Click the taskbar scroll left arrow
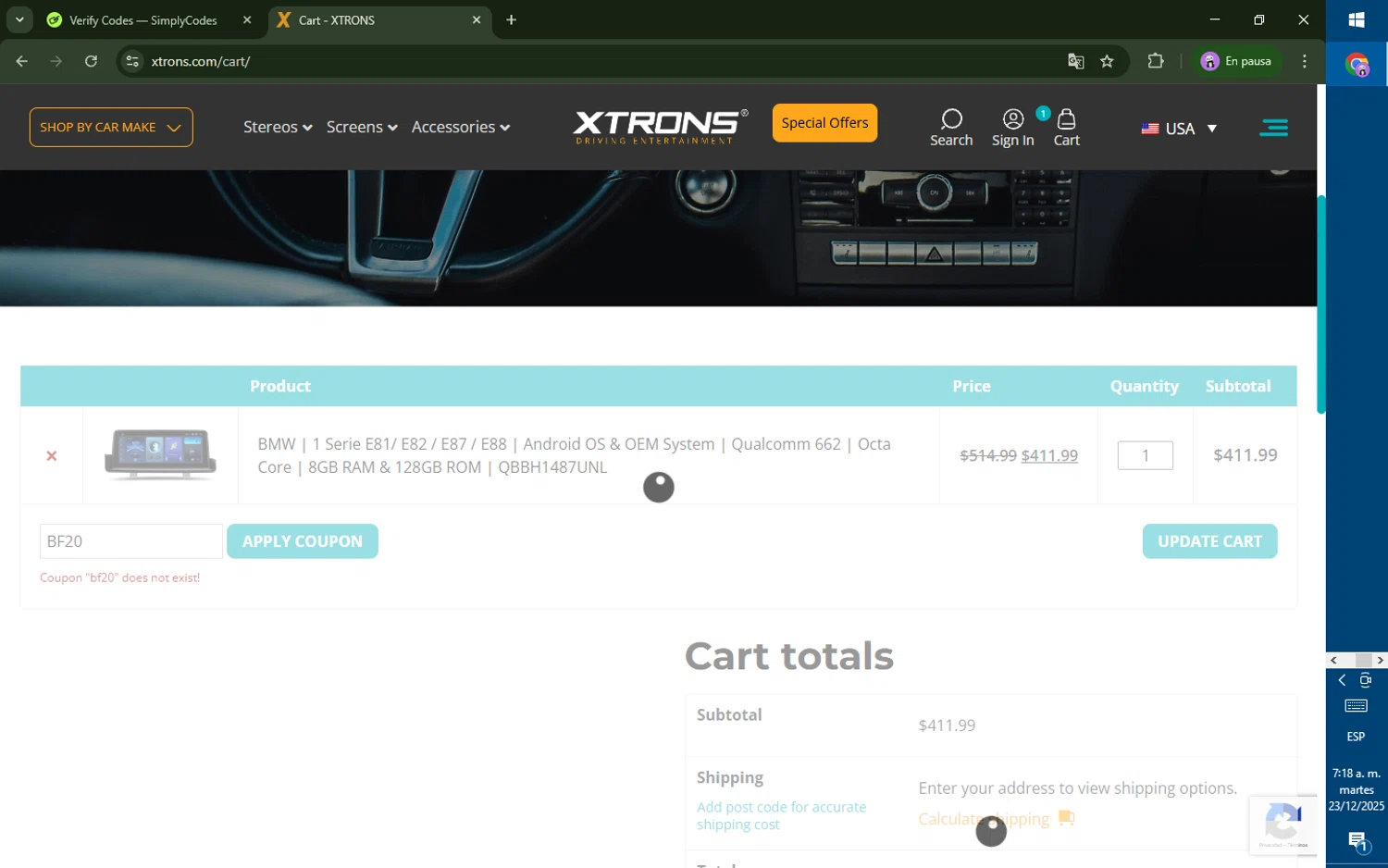Viewport: 1388px width, 868px height. [1333, 660]
